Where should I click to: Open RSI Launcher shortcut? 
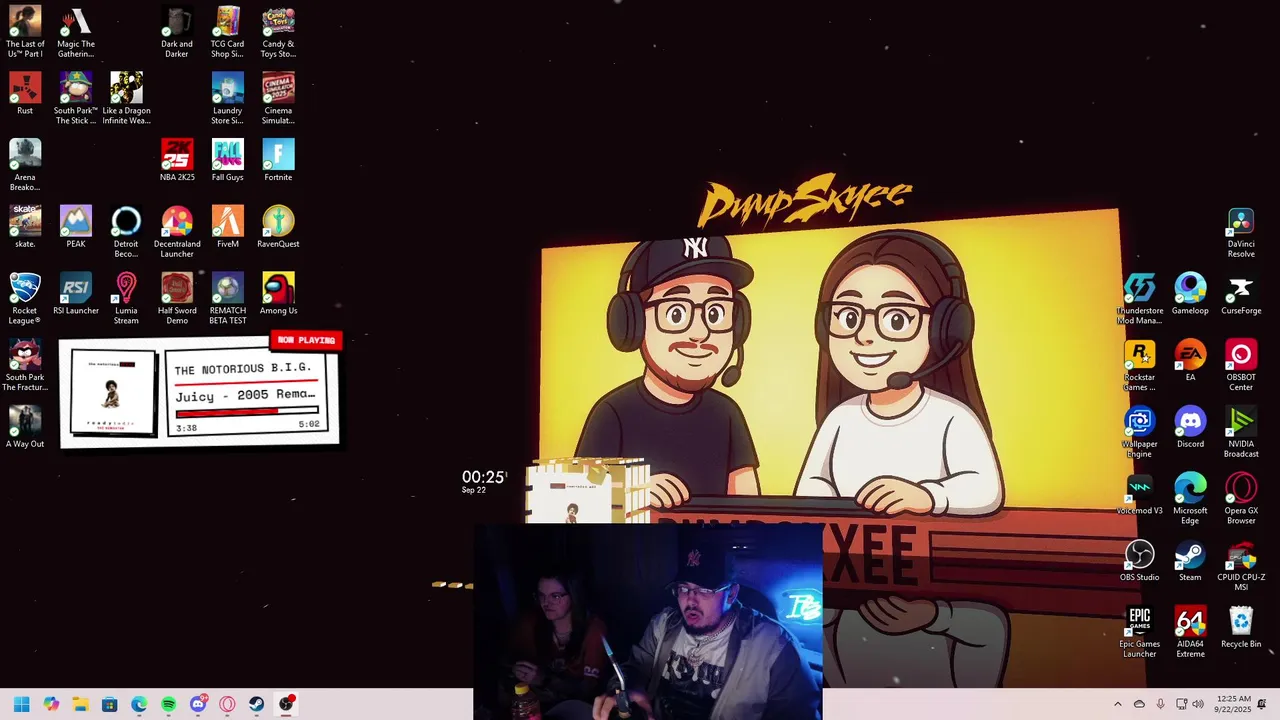[76, 293]
